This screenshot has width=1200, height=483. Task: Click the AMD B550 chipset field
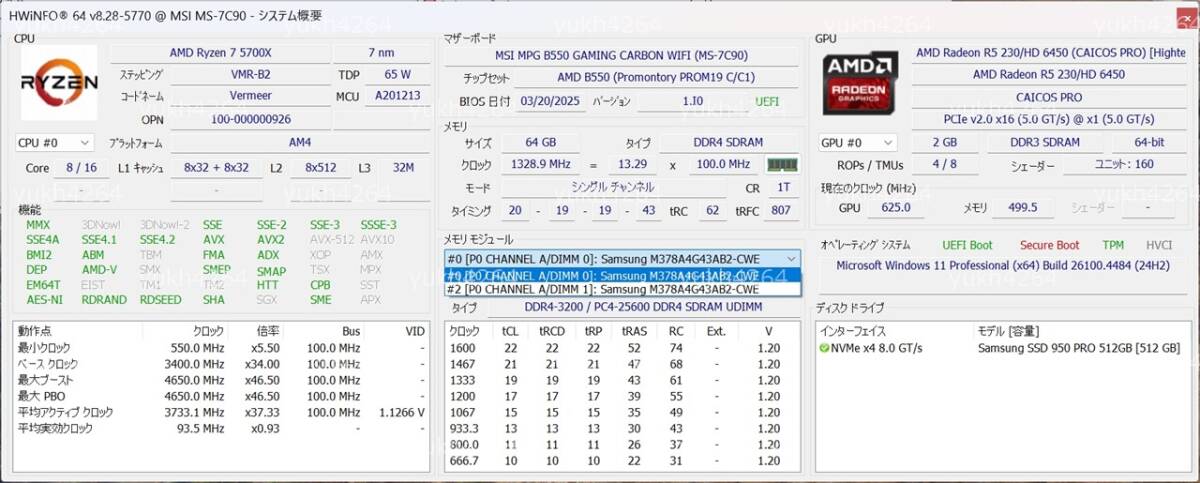tap(656, 78)
